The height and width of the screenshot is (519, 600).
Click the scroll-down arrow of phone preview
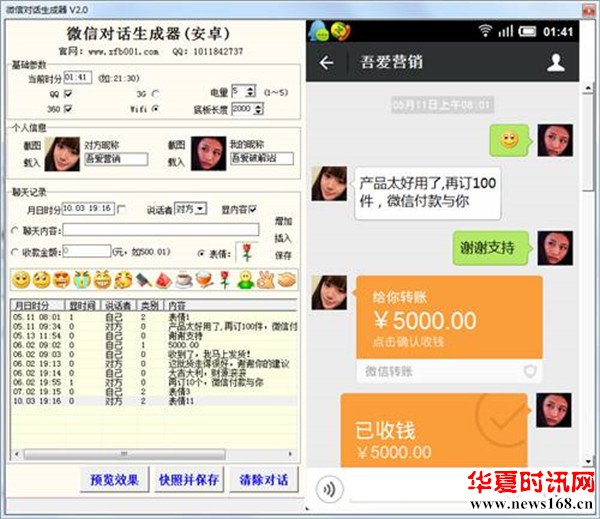coord(589,461)
